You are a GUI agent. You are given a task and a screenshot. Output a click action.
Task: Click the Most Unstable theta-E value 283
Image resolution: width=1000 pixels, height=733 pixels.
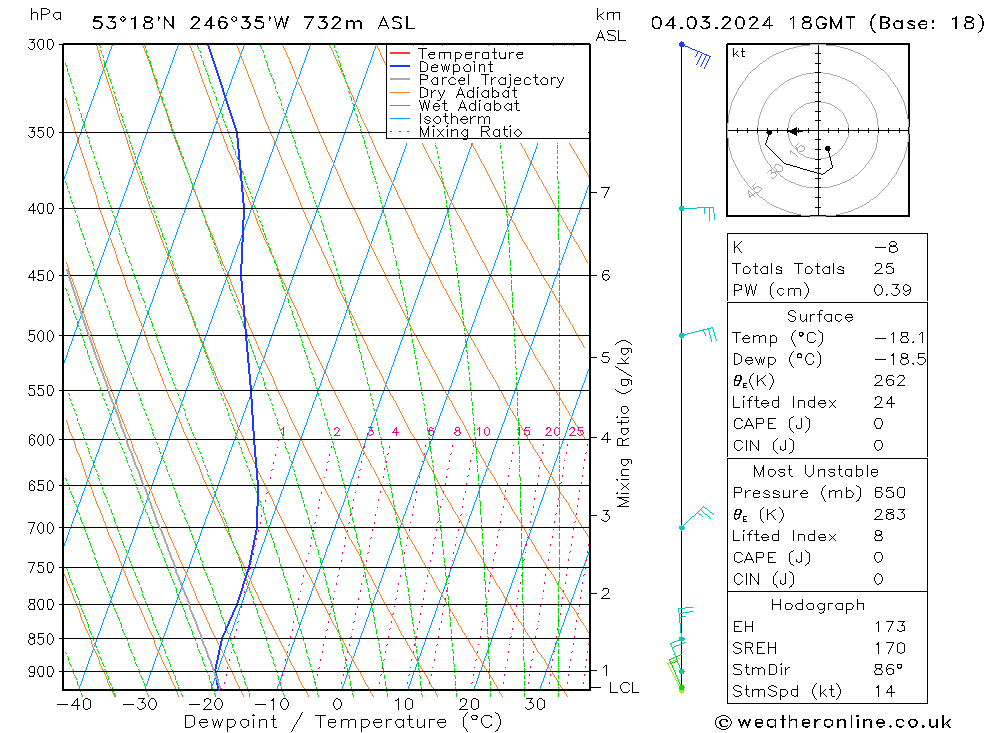pos(890,514)
